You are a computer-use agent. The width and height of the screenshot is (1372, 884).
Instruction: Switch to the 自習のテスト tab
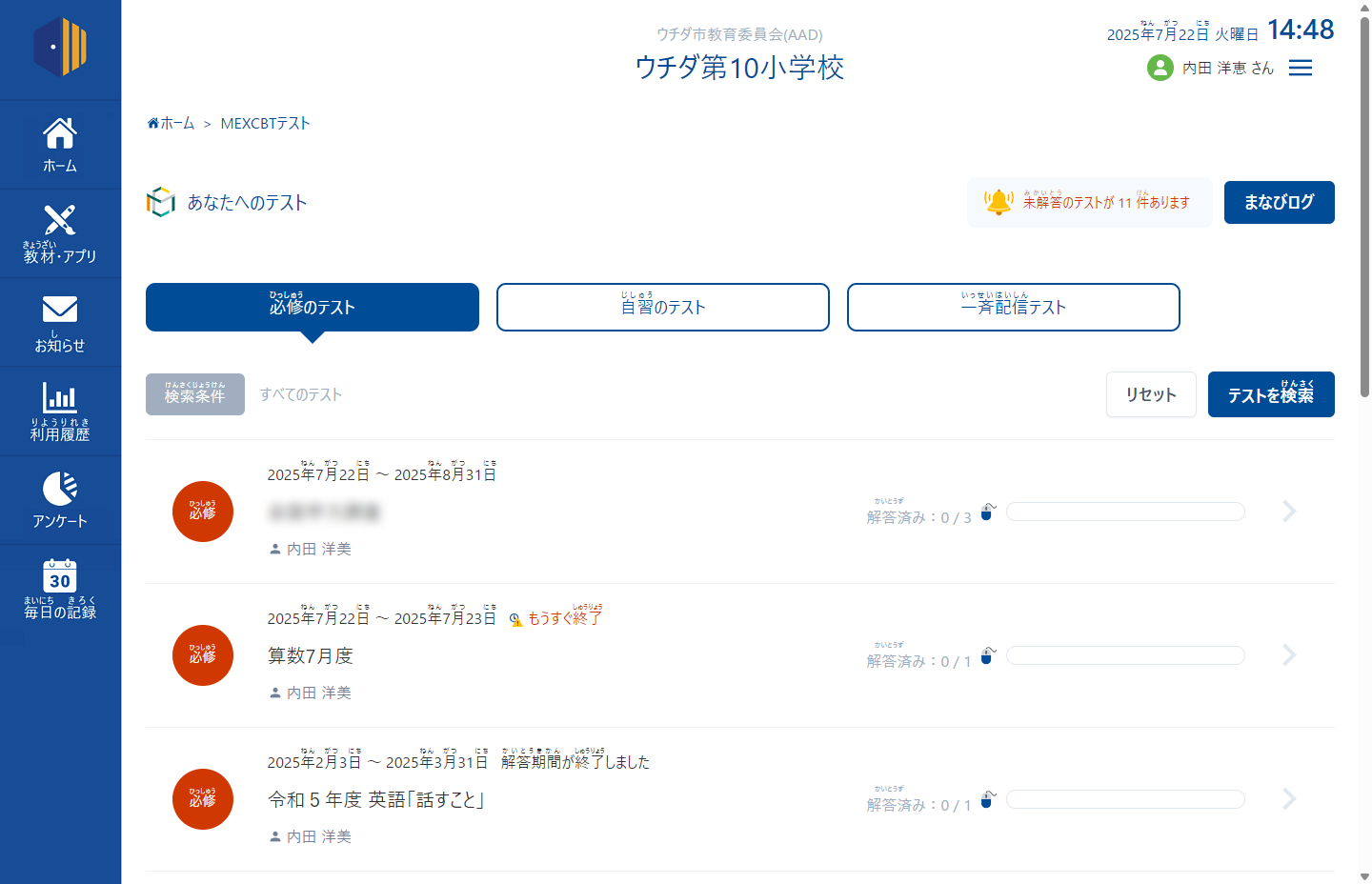tap(662, 307)
